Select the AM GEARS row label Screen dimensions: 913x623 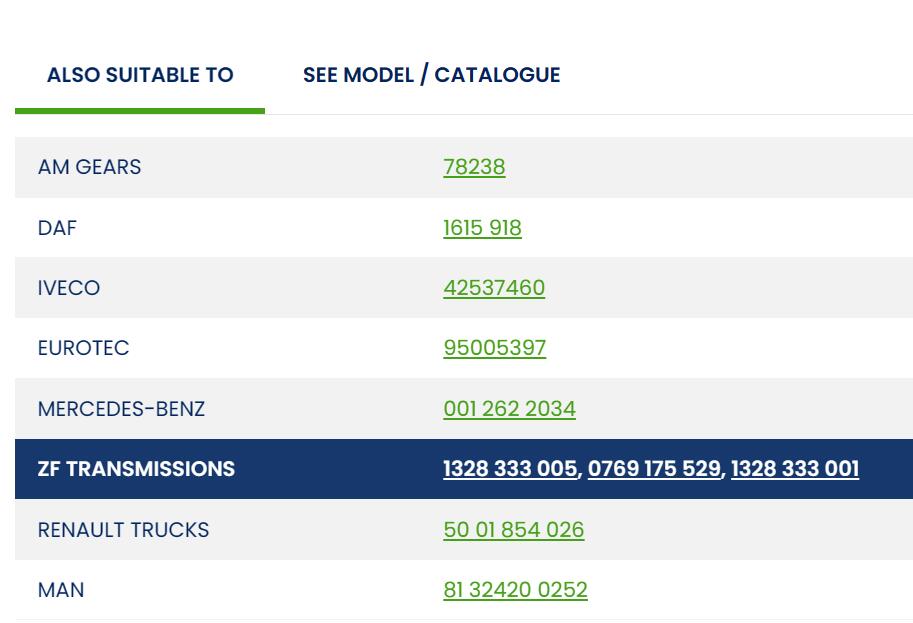(89, 167)
